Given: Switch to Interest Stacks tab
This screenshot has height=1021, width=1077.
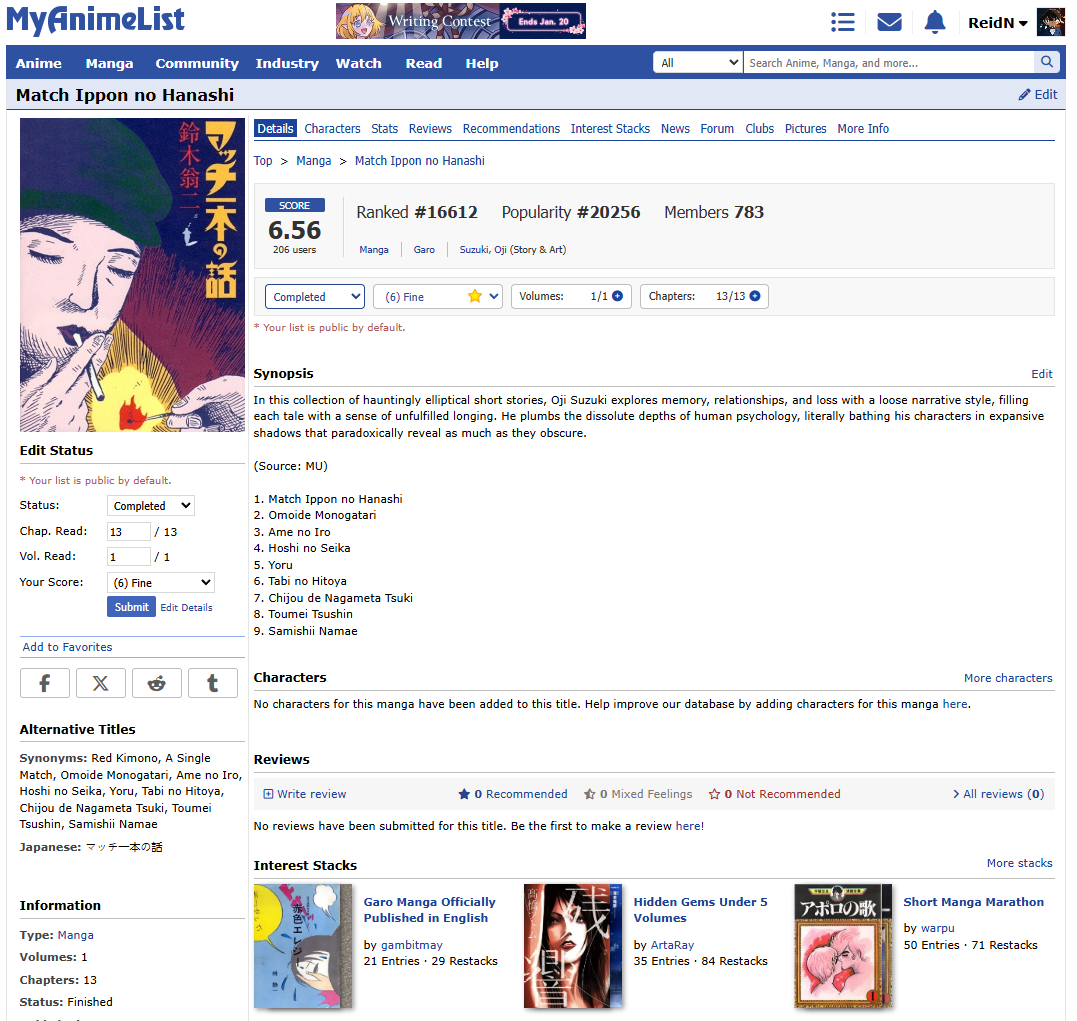Looking at the screenshot, I should tap(610, 128).
